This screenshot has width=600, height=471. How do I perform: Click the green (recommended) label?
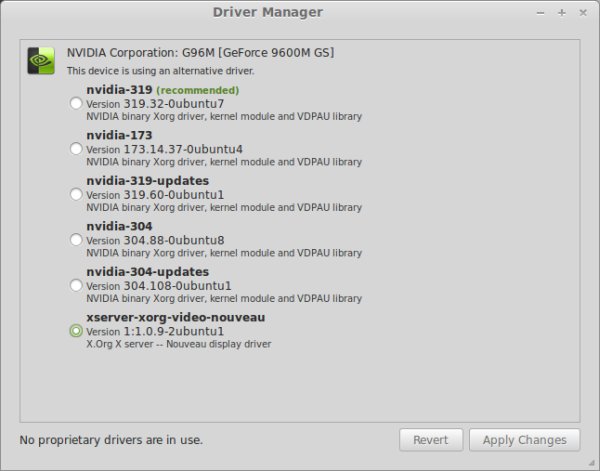[197, 90]
